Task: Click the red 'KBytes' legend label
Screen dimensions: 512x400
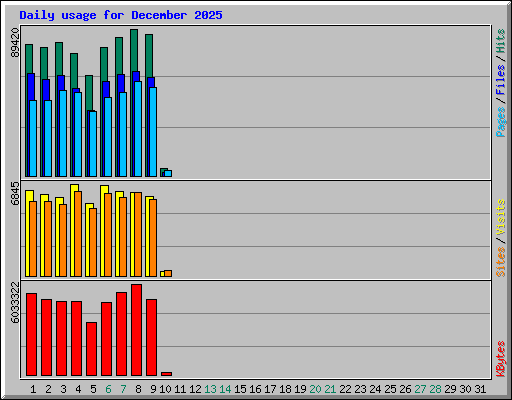Action: (500, 359)
